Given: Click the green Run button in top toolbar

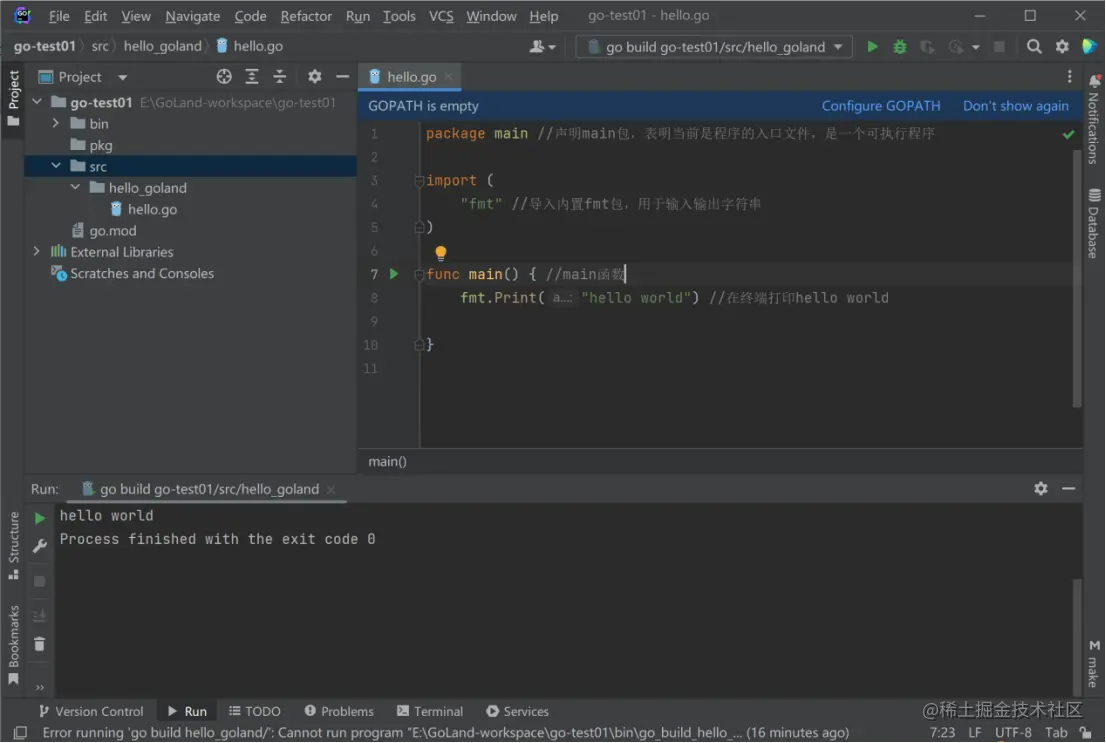Looking at the screenshot, I should click(x=872, y=46).
